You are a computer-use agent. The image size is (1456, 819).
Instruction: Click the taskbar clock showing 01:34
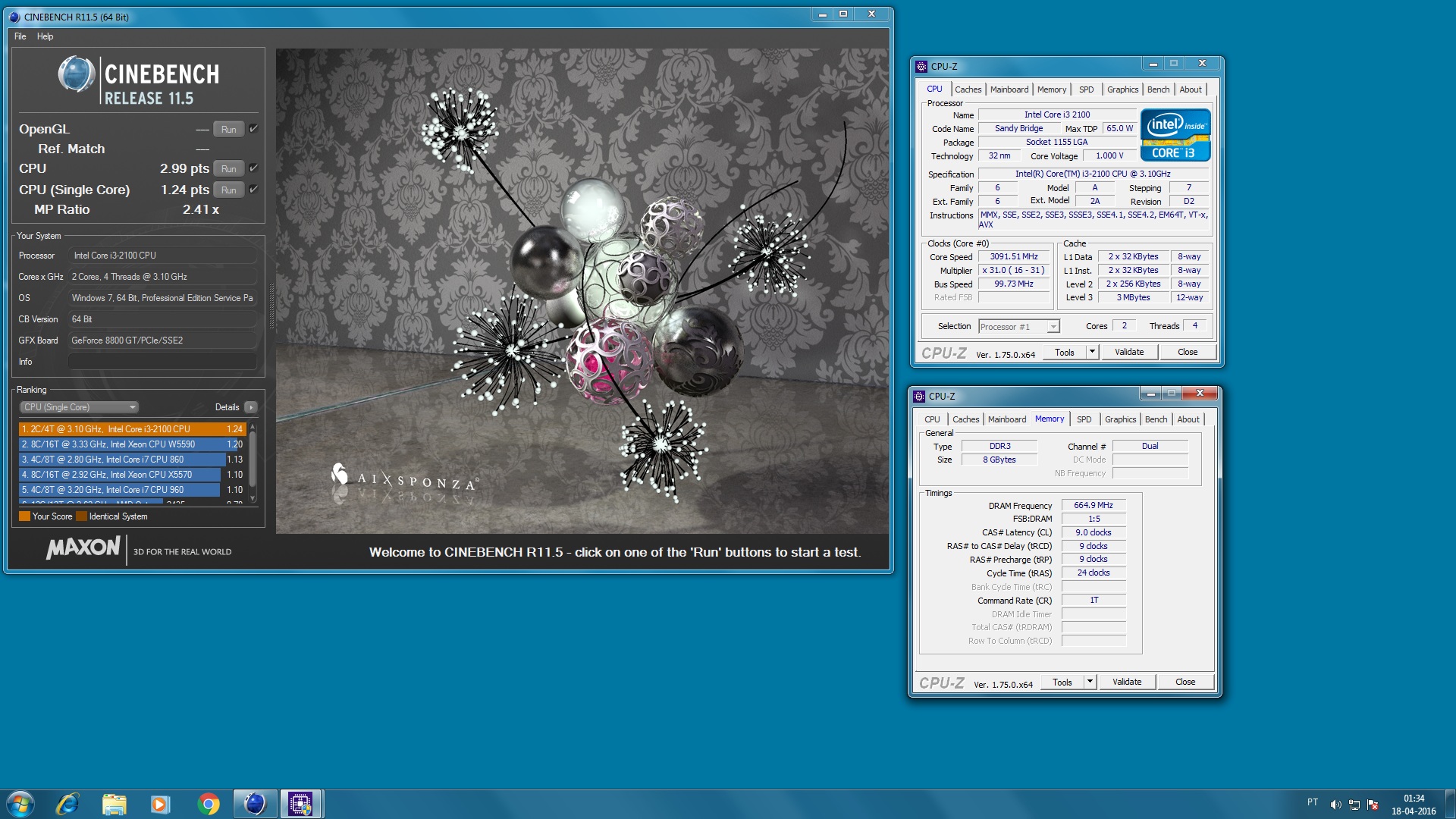pos(1414,805)
